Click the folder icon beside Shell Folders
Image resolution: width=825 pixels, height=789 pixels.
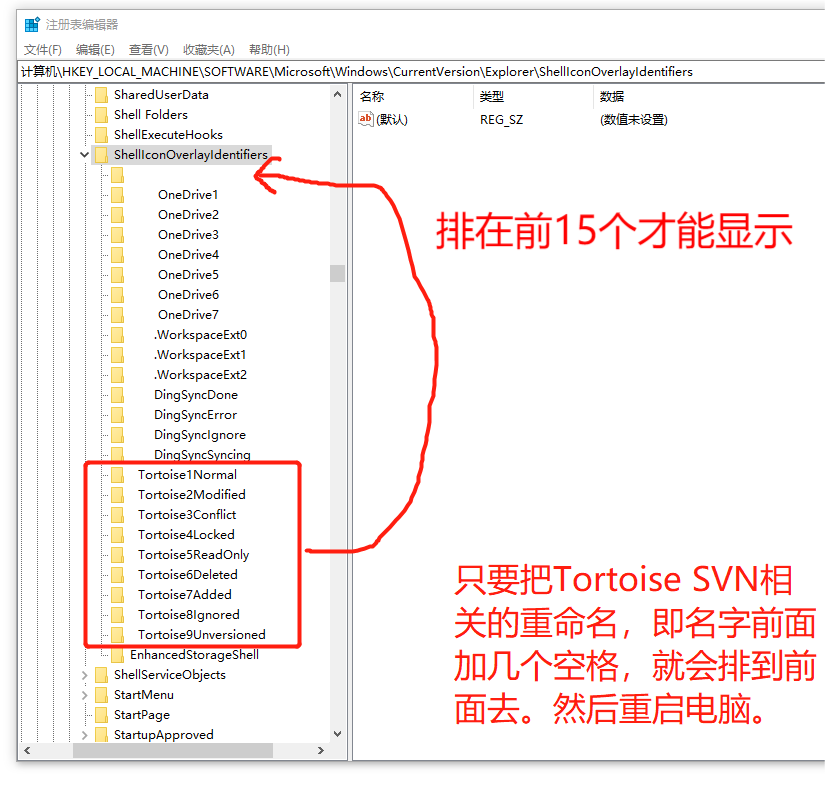point(102,114)
